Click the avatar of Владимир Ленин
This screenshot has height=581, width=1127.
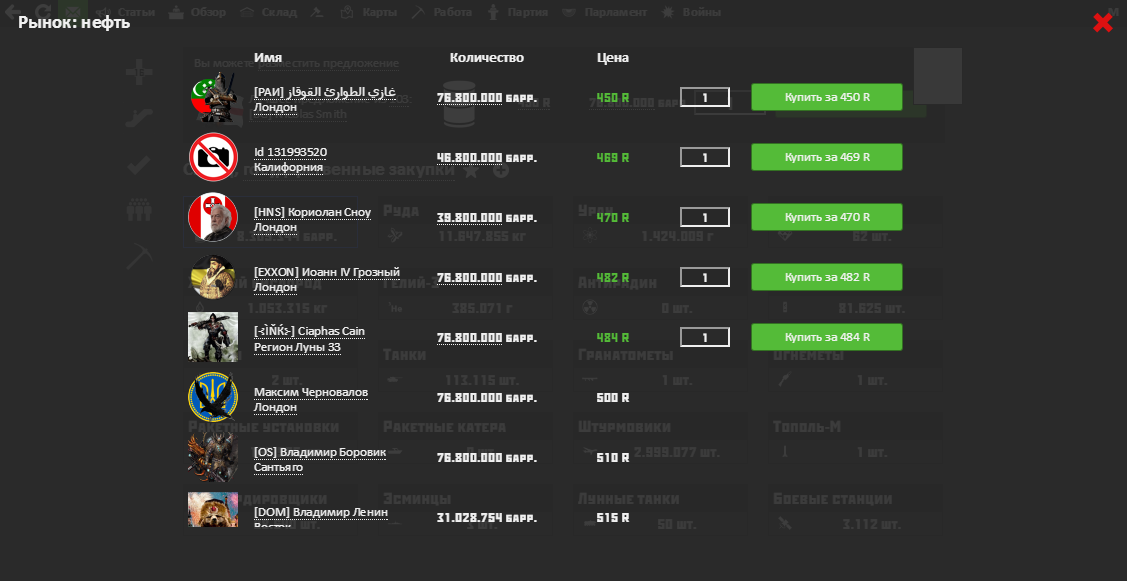[213, 510]
